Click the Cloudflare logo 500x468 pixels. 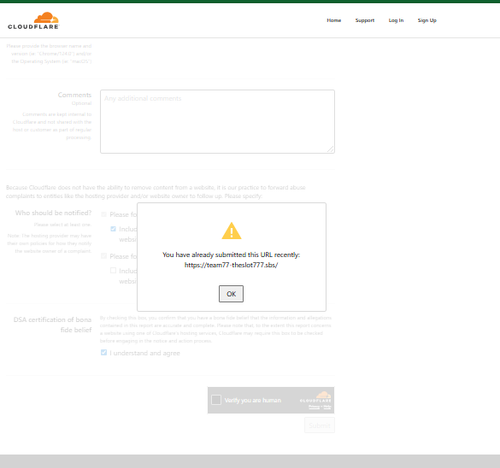pos(33,21)
